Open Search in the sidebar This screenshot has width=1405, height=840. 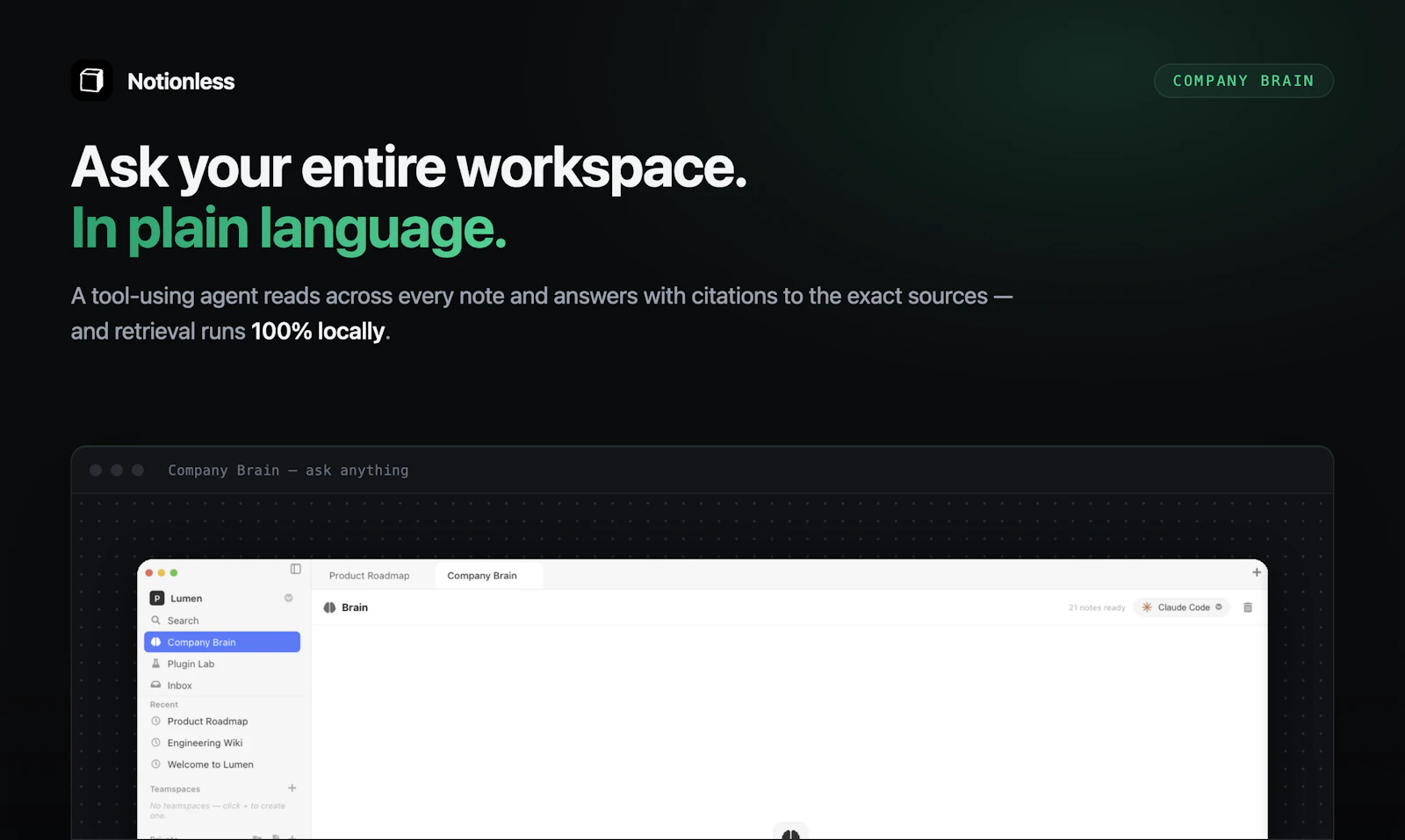pyautogui.click(x=222, y=621)
